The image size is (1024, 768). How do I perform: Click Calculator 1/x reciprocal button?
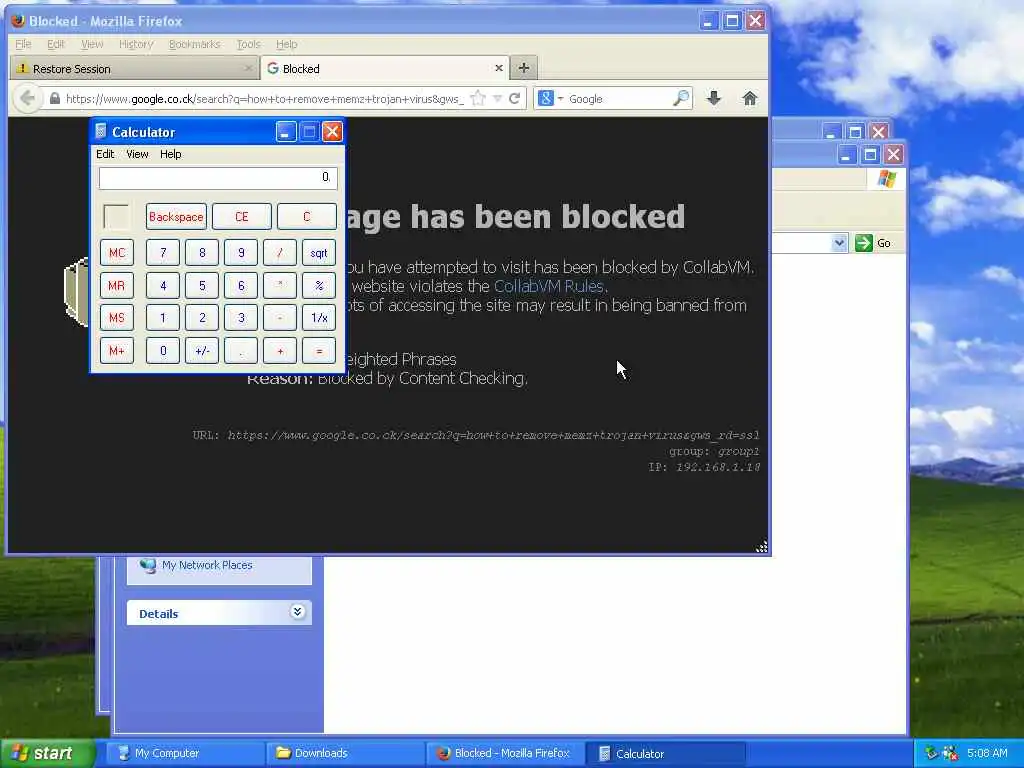(x=319, y=318)
